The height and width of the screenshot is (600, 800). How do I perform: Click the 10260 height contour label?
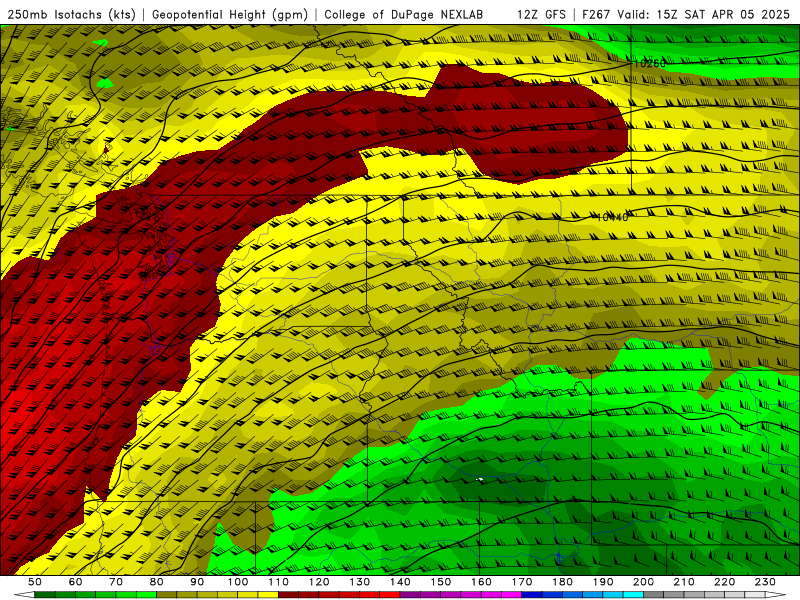pos(650,64)
